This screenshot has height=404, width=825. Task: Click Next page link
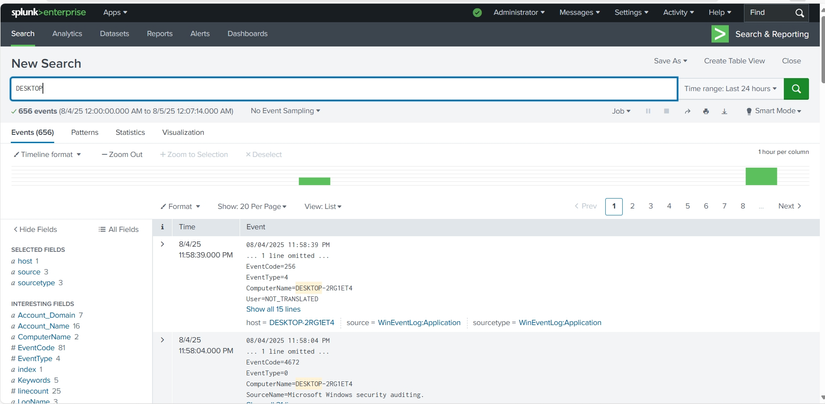790,206
